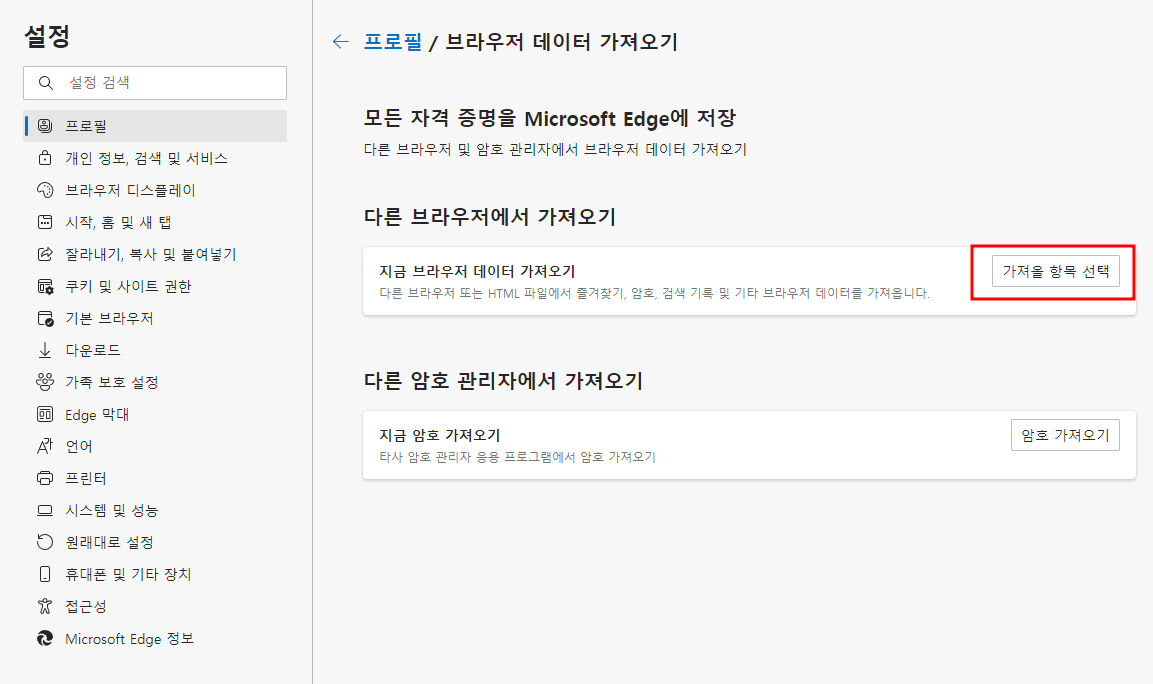Go to 브라우저 디스플레이 settings

point(155,190)
